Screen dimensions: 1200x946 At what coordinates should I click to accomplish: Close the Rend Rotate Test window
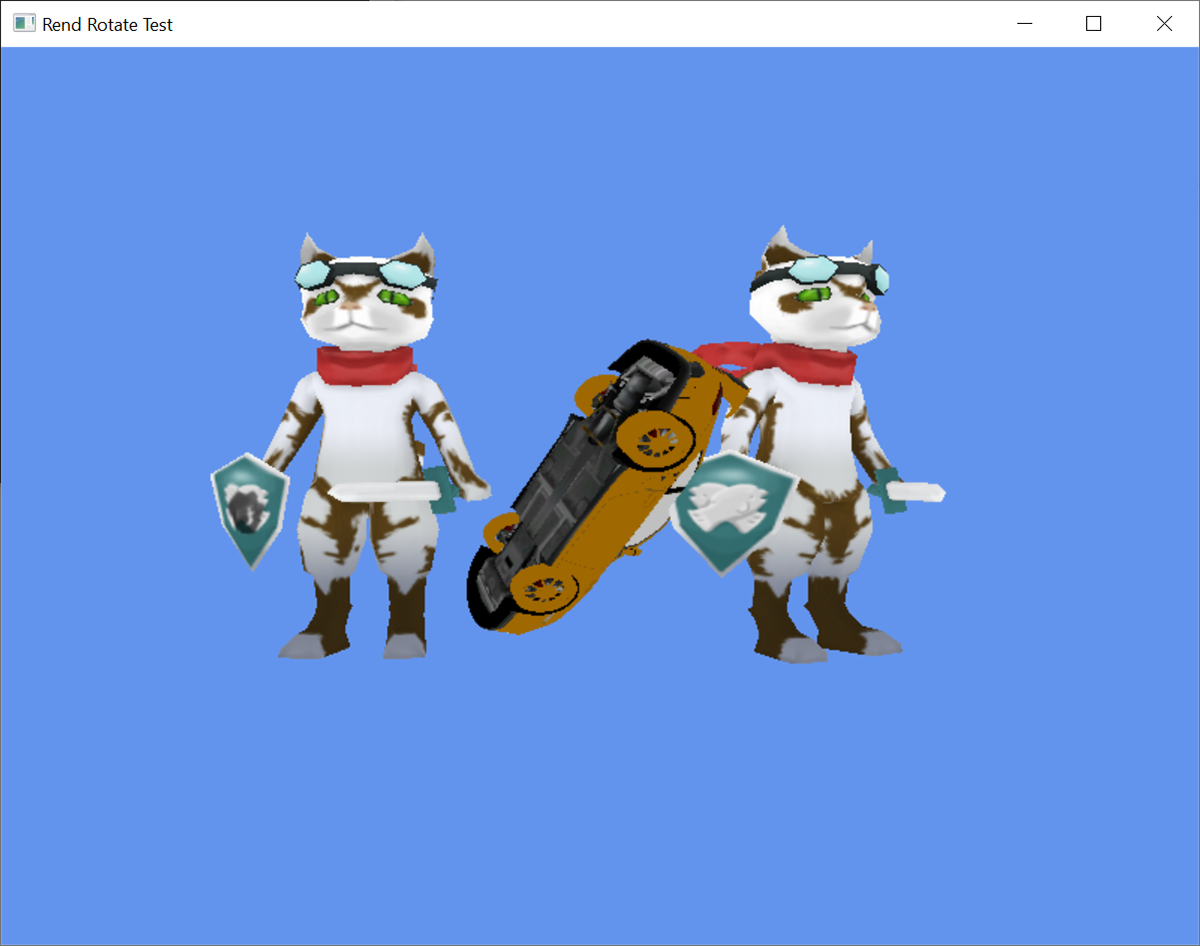click(x=1164, y=24)
